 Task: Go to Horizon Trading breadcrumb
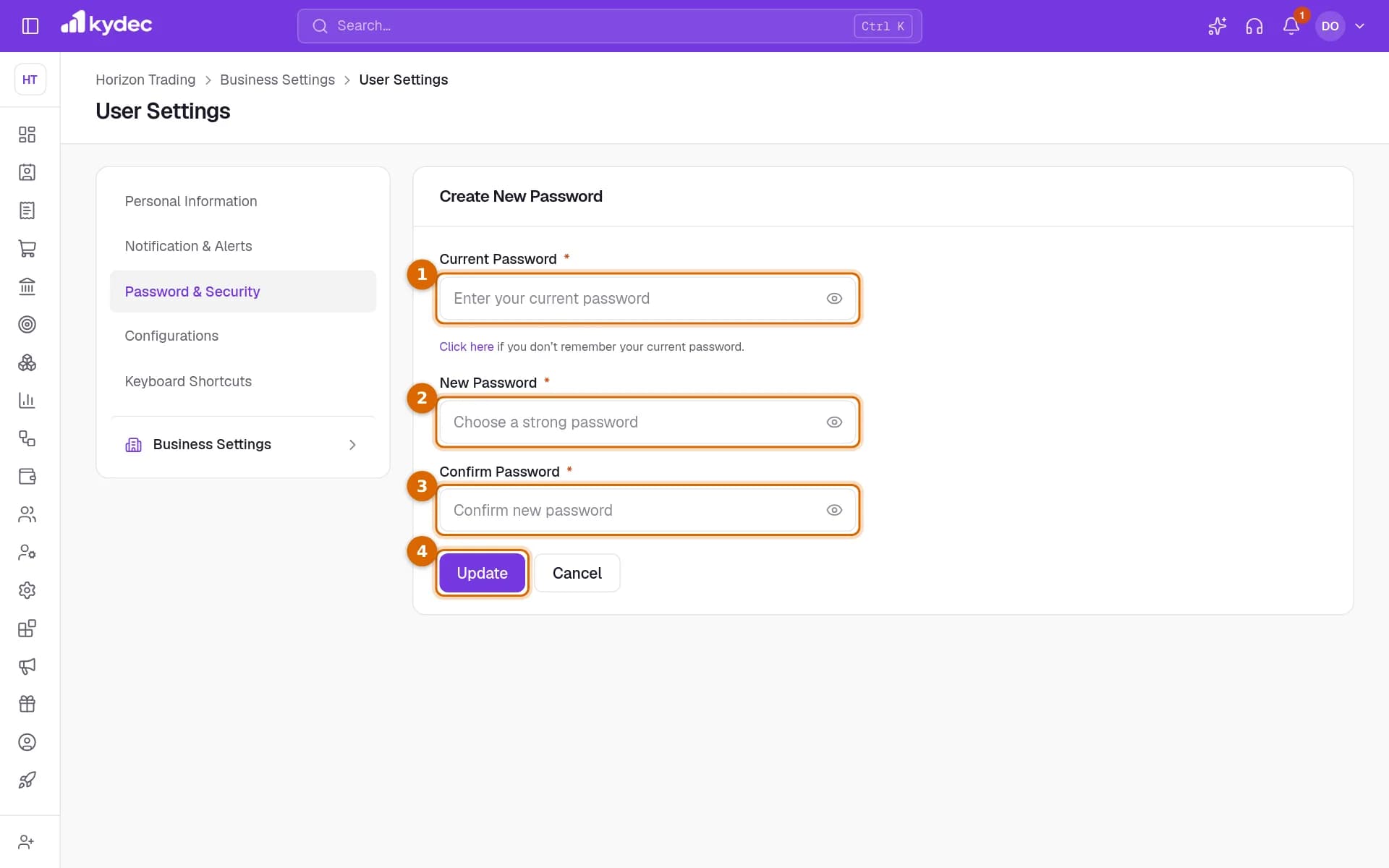(x=145, y=80)
